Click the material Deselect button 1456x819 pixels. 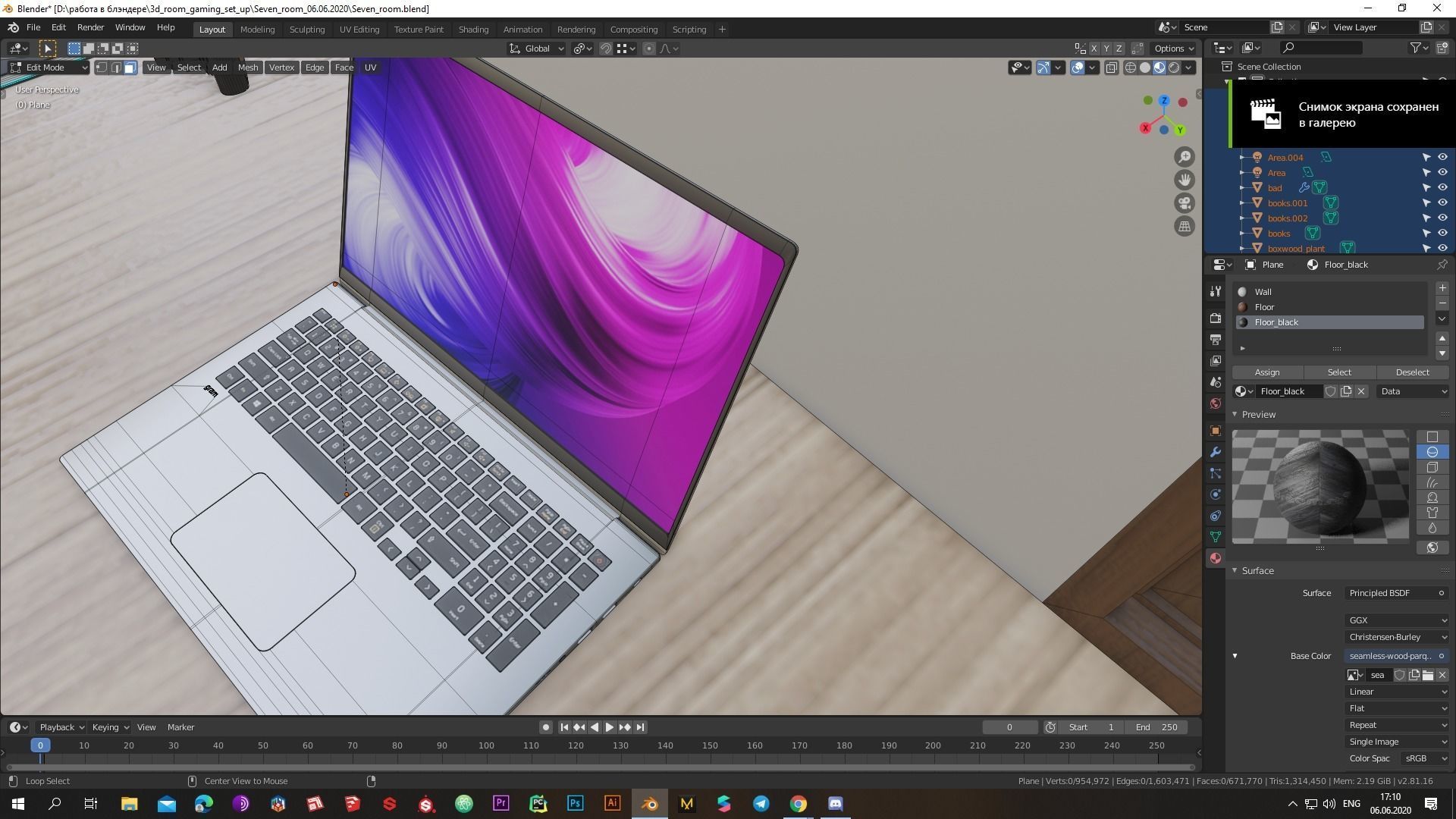1412,372
